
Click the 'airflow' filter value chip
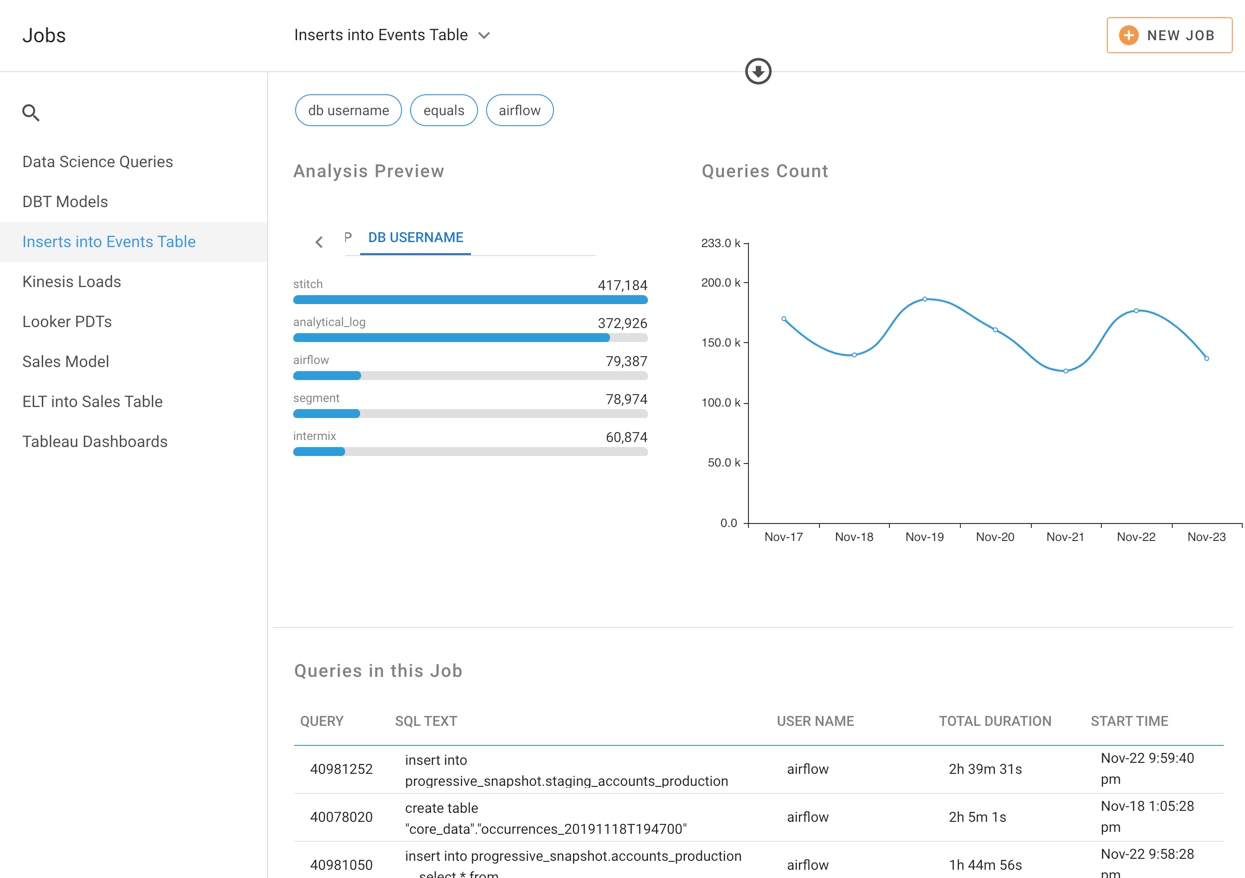coord(519,110)
